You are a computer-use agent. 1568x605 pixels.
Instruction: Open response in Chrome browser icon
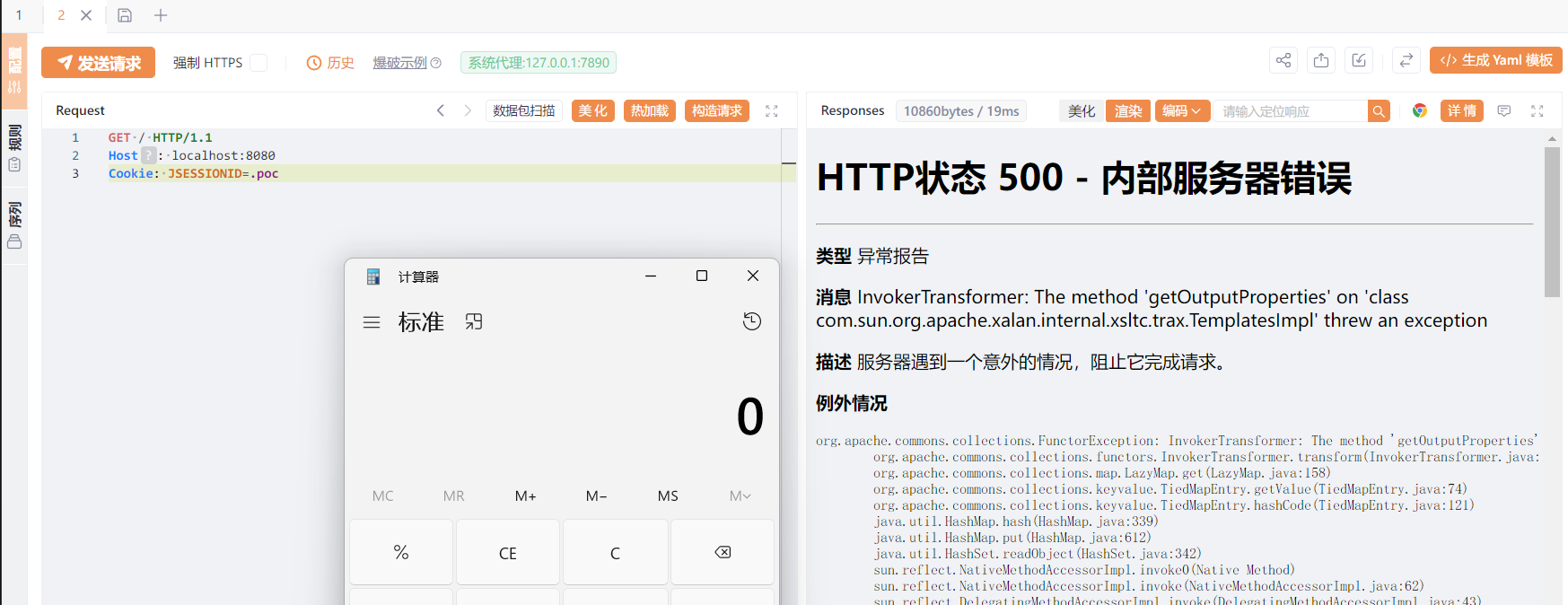[1420, 110]
